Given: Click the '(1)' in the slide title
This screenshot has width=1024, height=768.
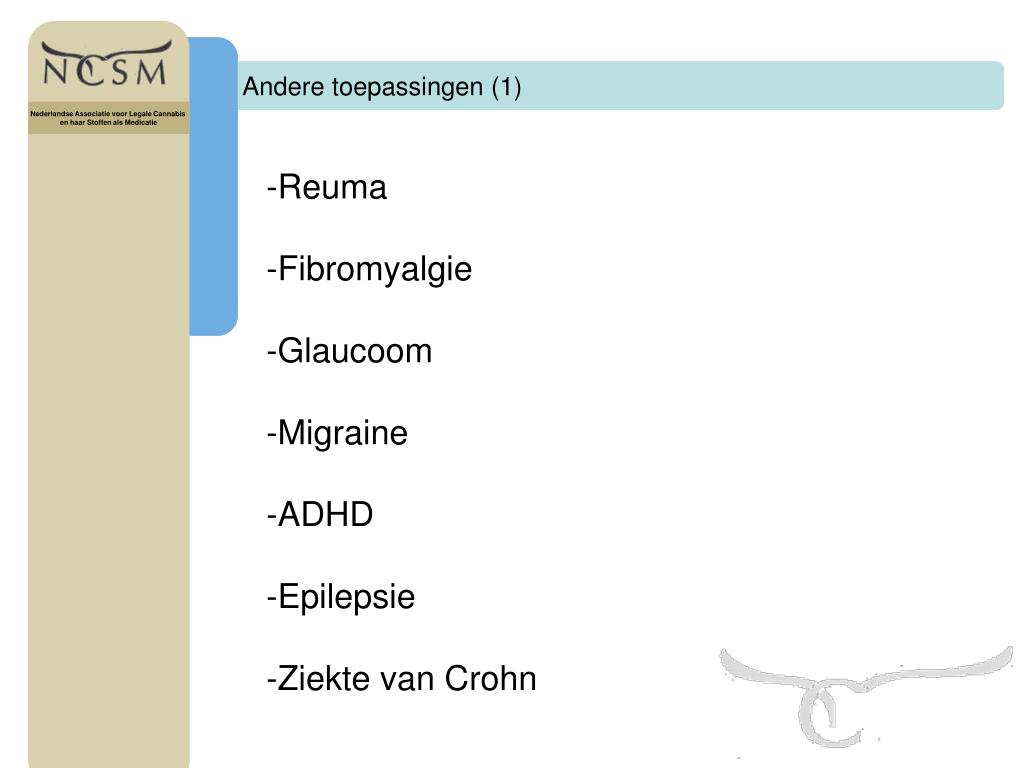Looking at the screenshot, I should point(505,88).
